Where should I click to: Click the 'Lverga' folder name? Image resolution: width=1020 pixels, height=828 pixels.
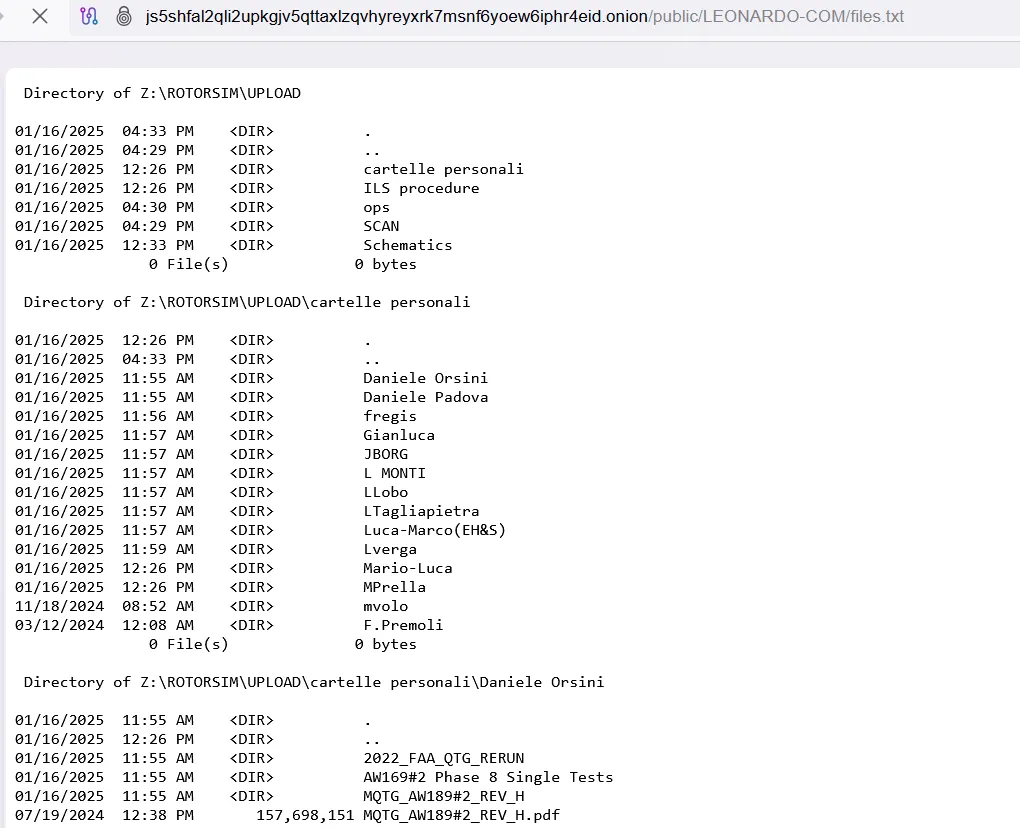point(390,549)
